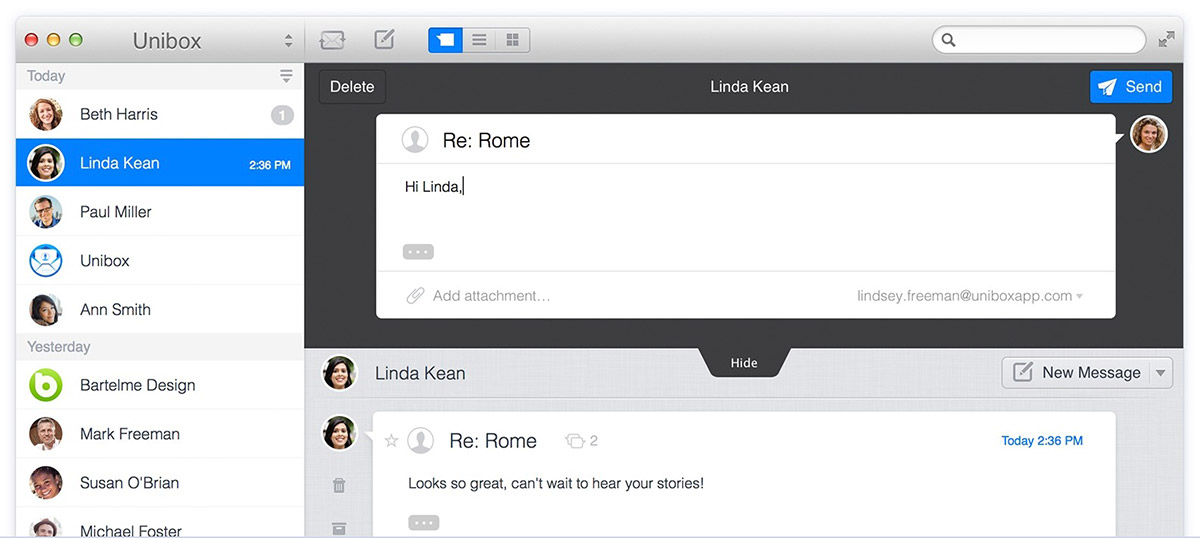Delete the draft reply
1200x538 pixels.
click(x=352, y=87)
